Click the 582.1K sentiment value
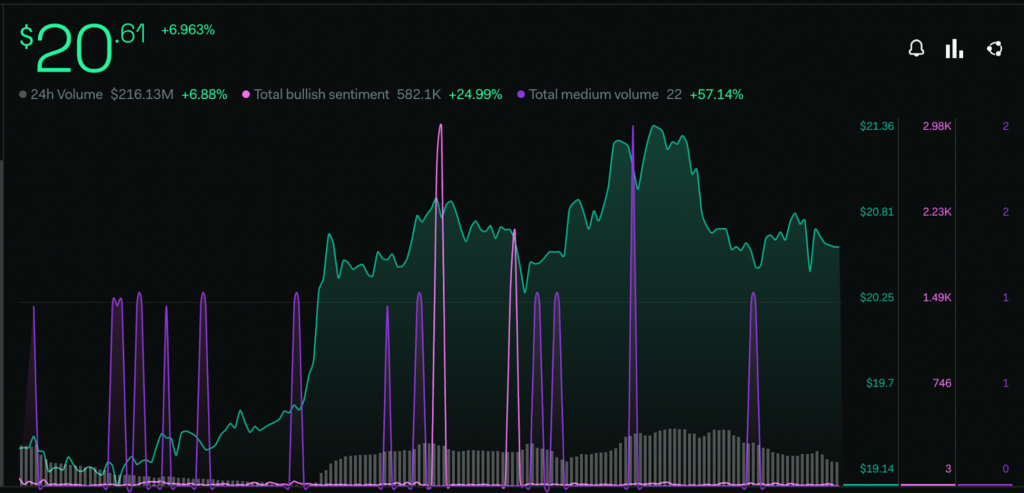Viewport: 1024px width, 493px height. (419, 95)
